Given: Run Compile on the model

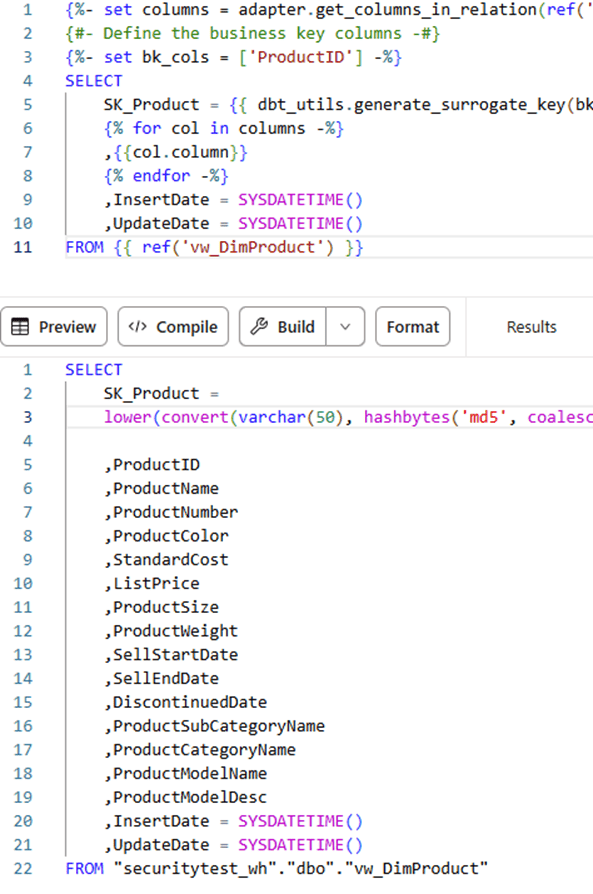Looking at the screenshot, I should tap(173, 327).
